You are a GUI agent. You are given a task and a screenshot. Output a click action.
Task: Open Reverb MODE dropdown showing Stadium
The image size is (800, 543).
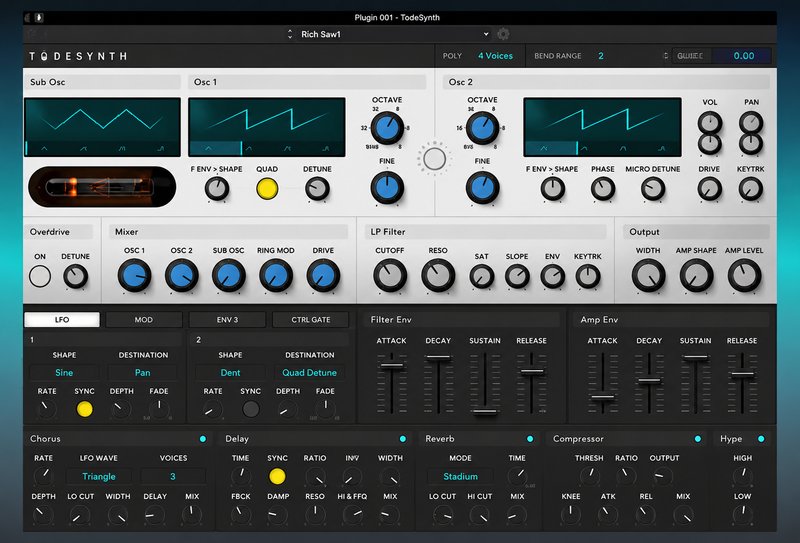[x=460, y=476]
